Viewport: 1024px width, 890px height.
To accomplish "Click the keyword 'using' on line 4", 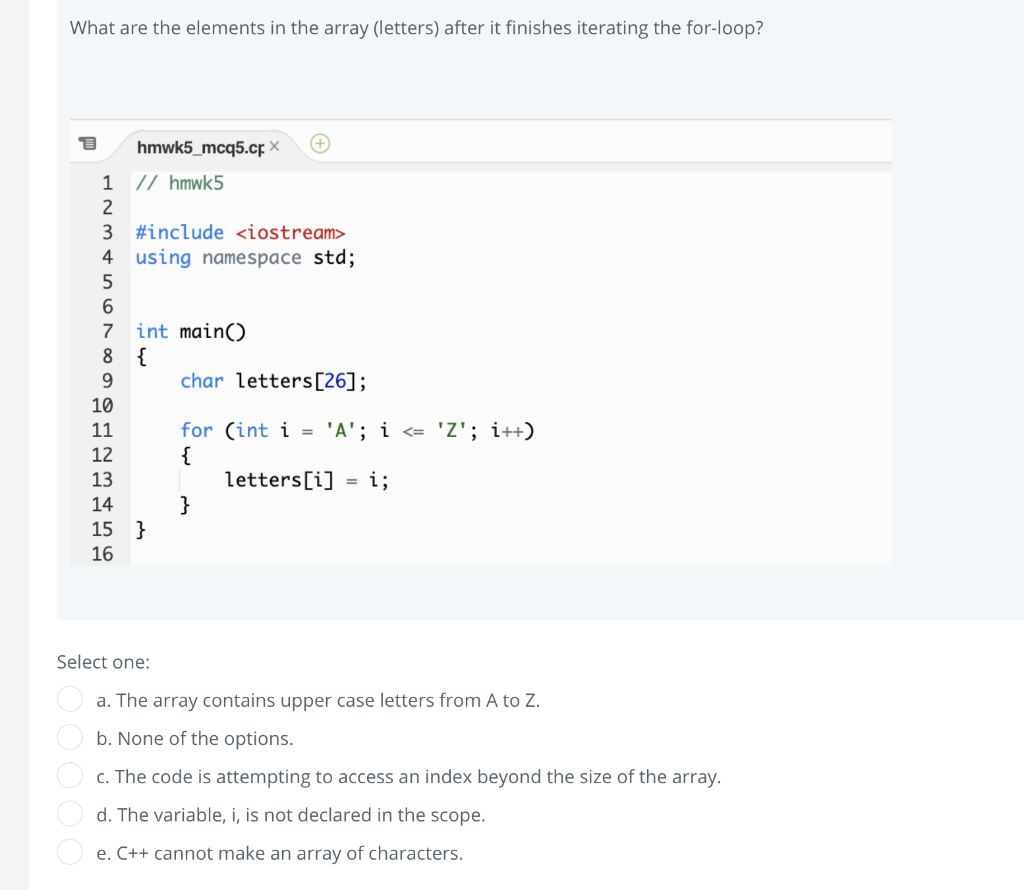I will pyautogui.click(x=162, y=257).
